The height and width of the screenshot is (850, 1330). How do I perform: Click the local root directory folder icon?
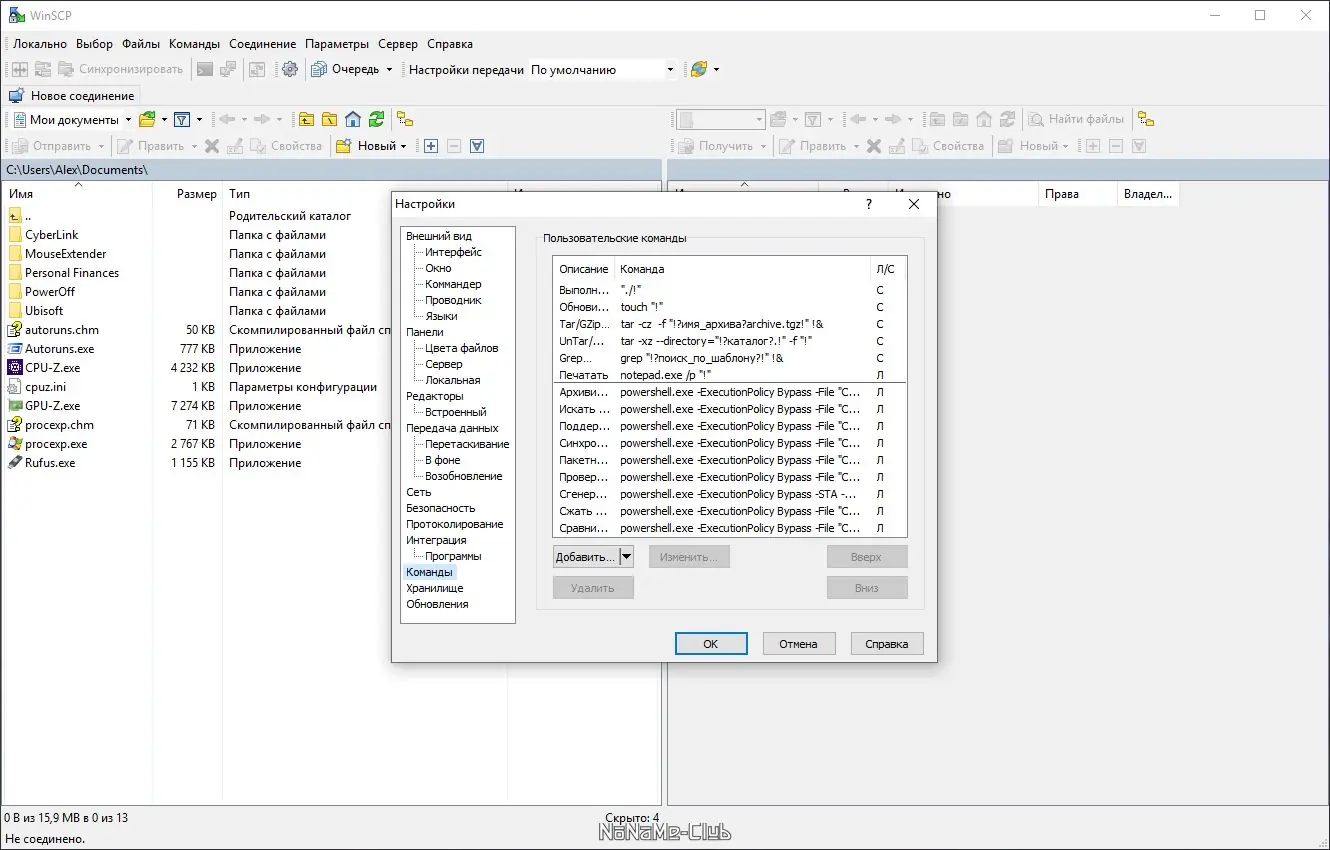click(x=329, y=119)
